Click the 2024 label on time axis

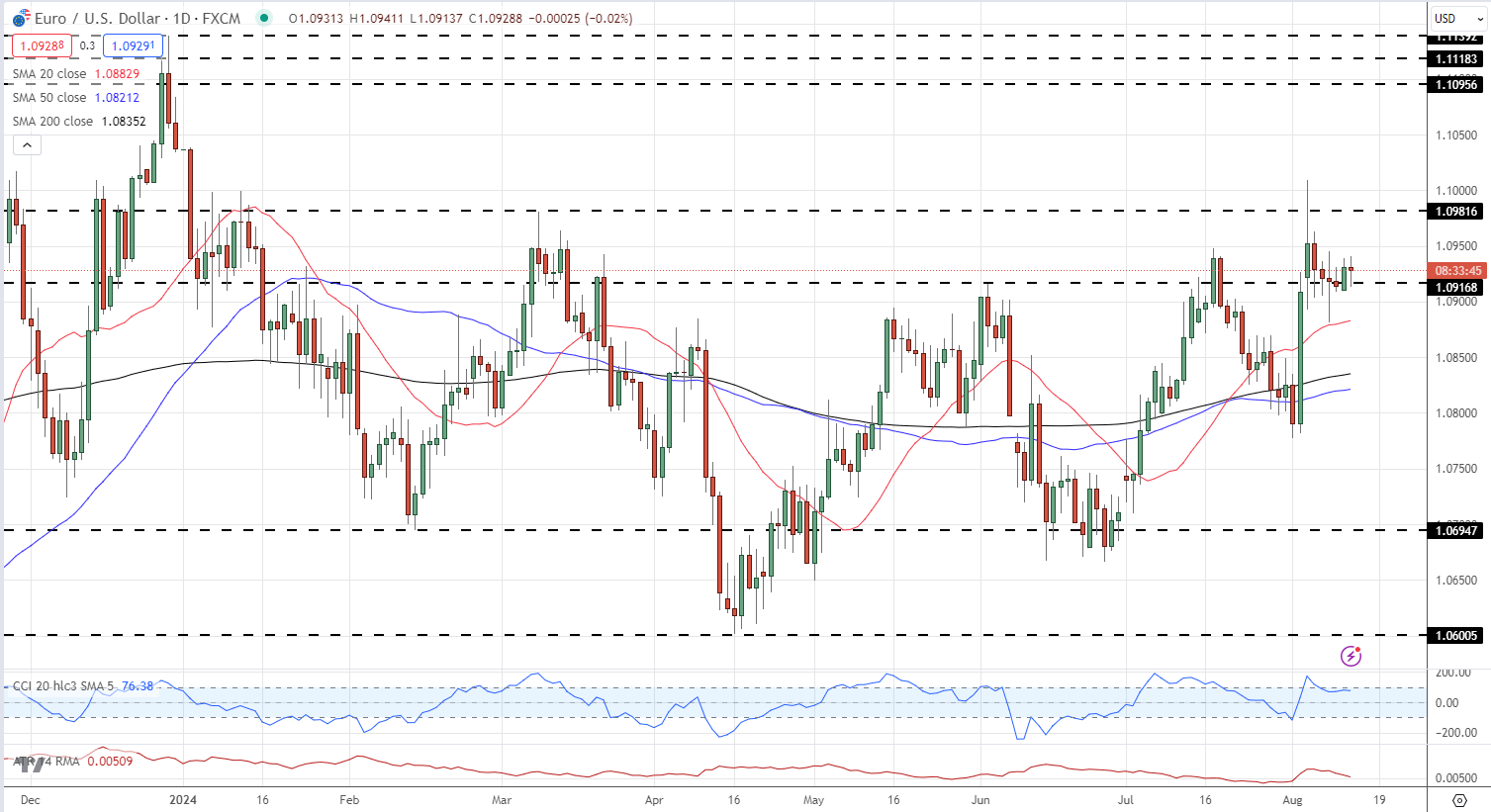(x=183, y=799)
